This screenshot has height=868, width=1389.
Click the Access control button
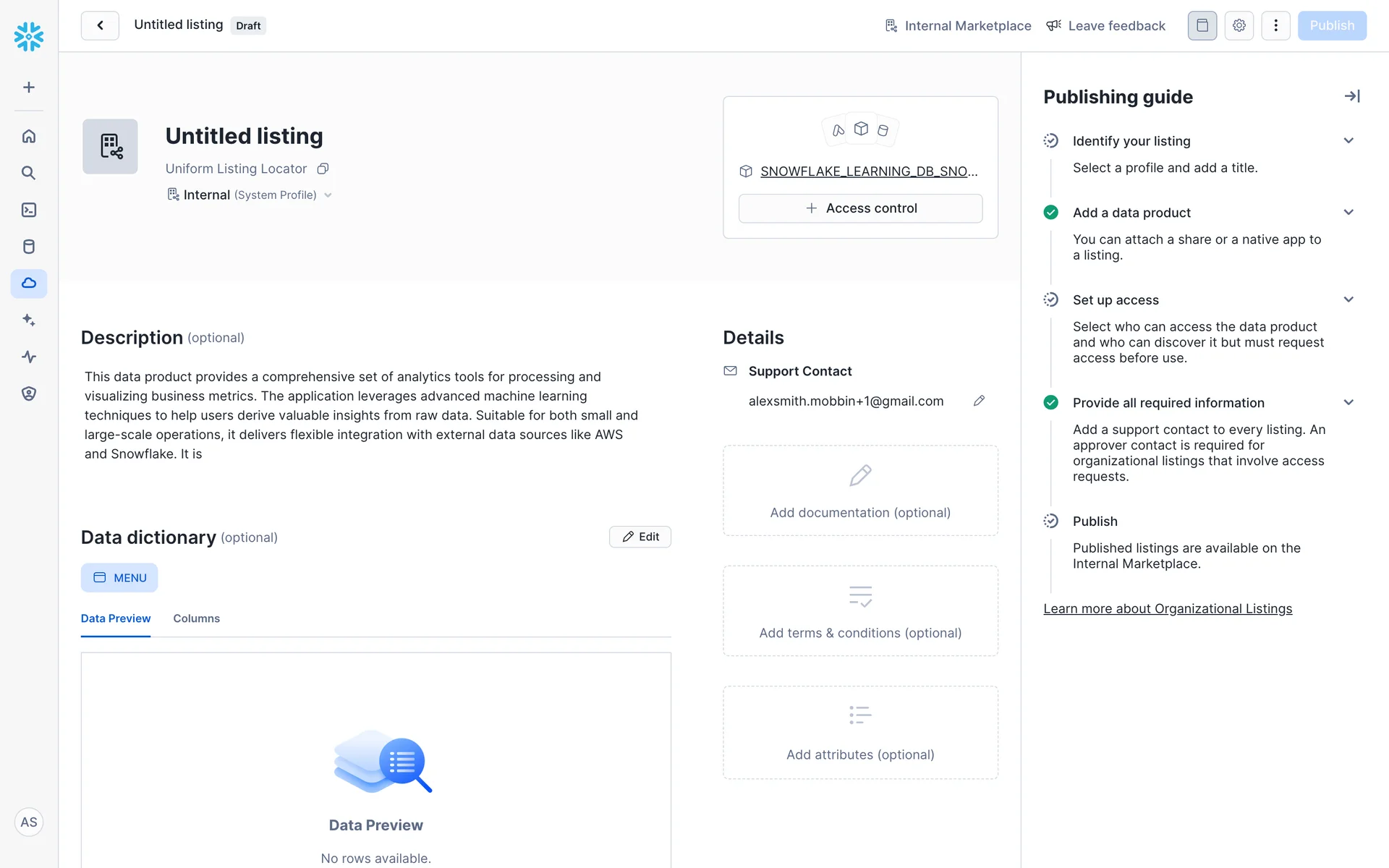coord(860,208)
